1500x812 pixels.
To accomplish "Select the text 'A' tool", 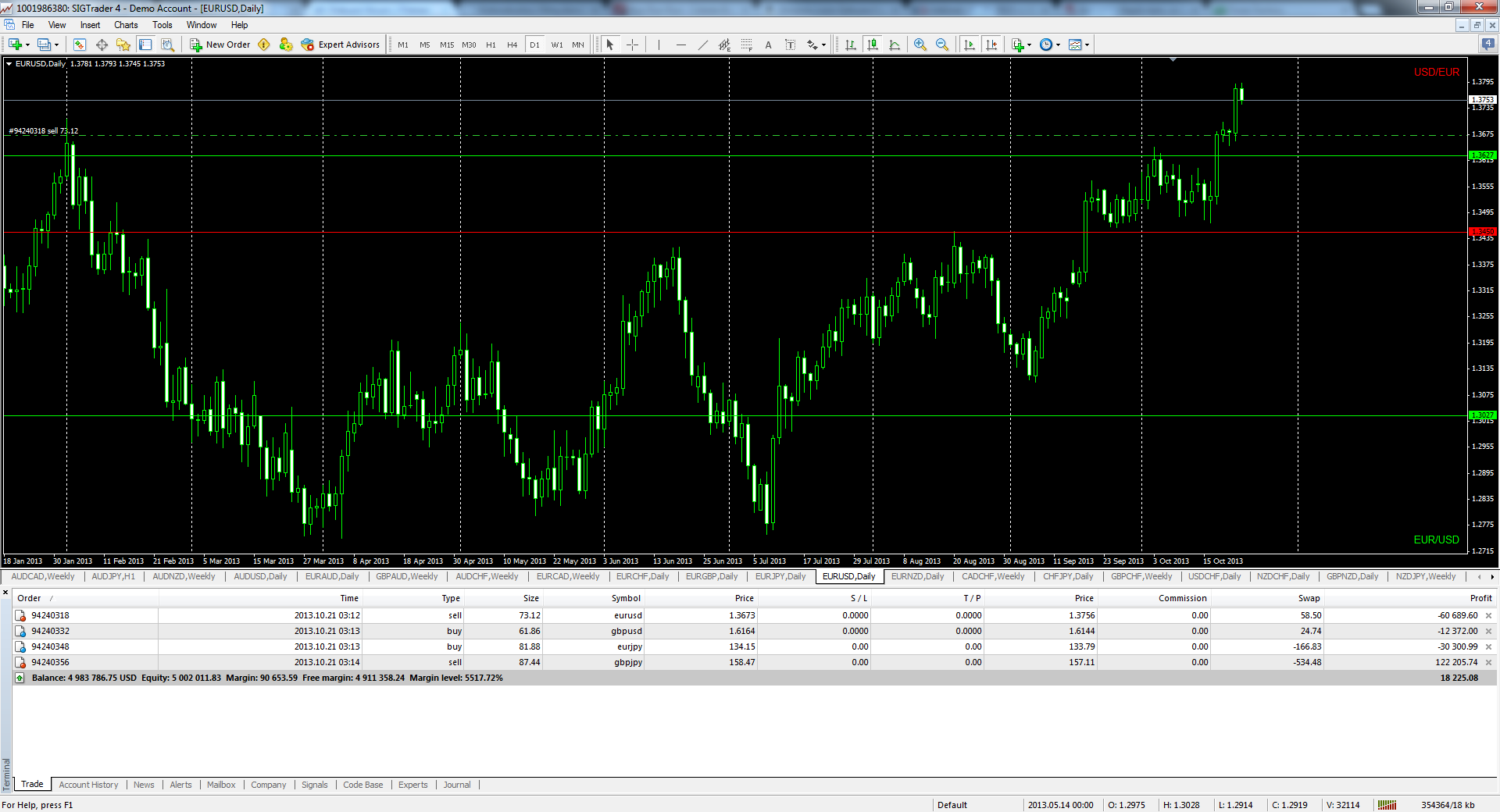I will 768,45.
